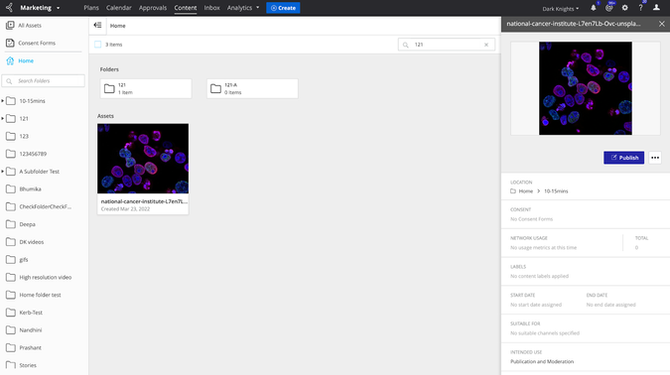Image resolution: width=670 pixels, height=375 pixels.
Task: Click the globe activity icon in the header
Action: pyautogui.click(x=609, y=8)
